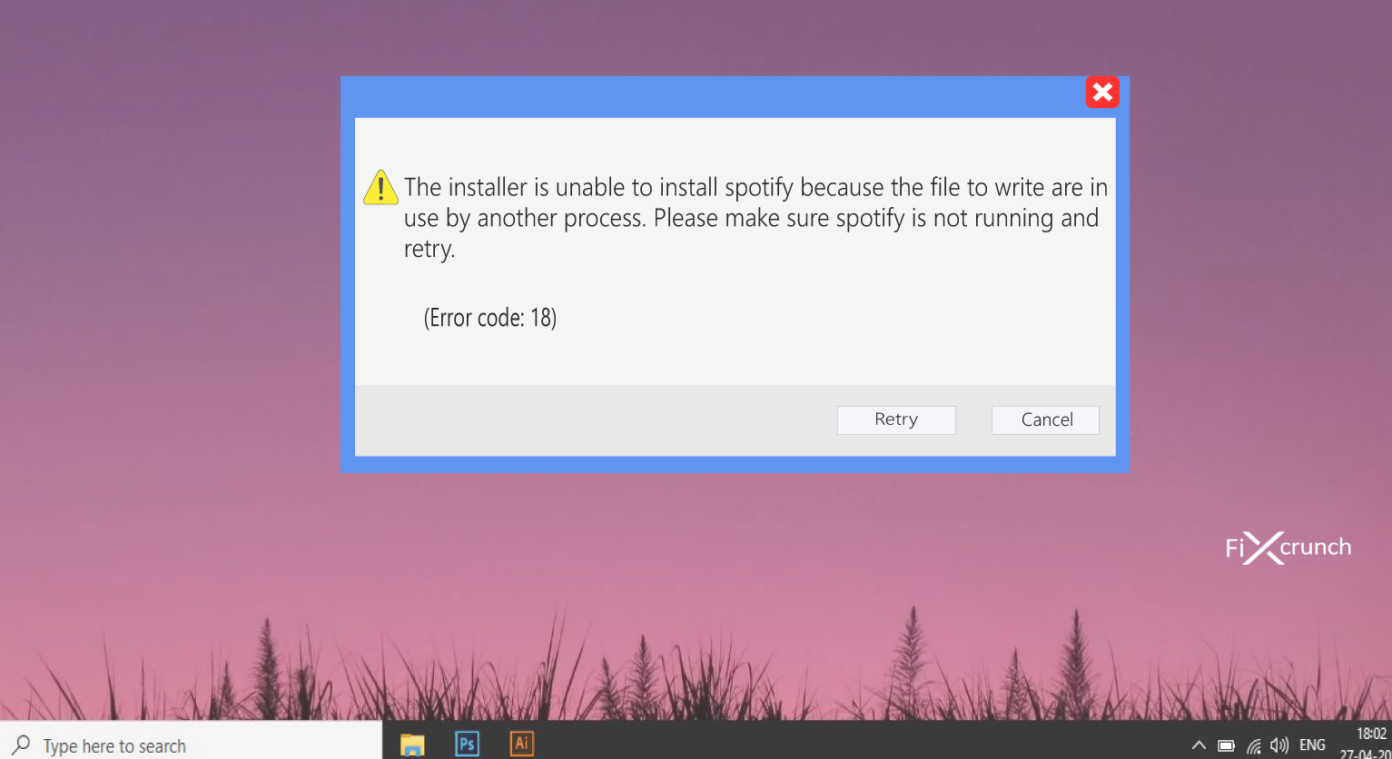Click the taskbar search box
This screenshot has width=1392, height=759.
click(x=190, y=741)
